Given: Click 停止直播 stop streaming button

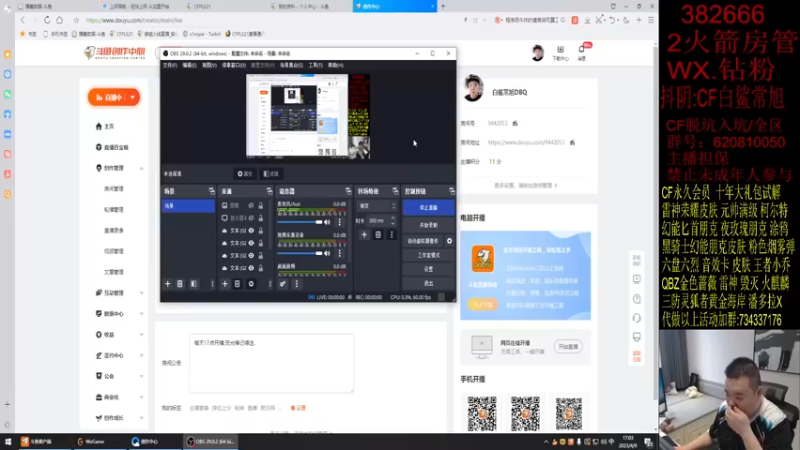Looking at the screenshot, I should click(x=428, y=208).
